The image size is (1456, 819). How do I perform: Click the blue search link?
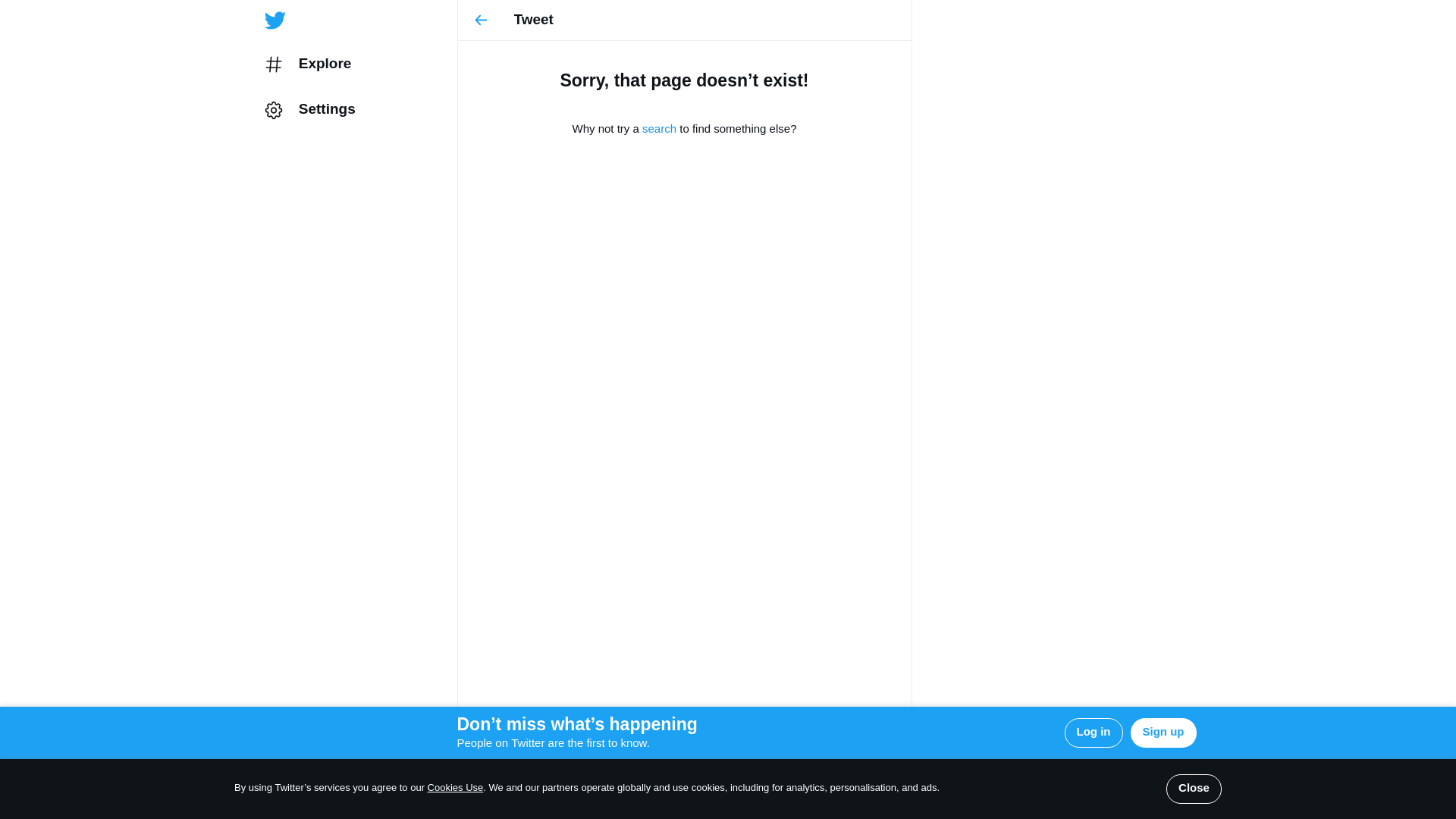coord(659,129)
